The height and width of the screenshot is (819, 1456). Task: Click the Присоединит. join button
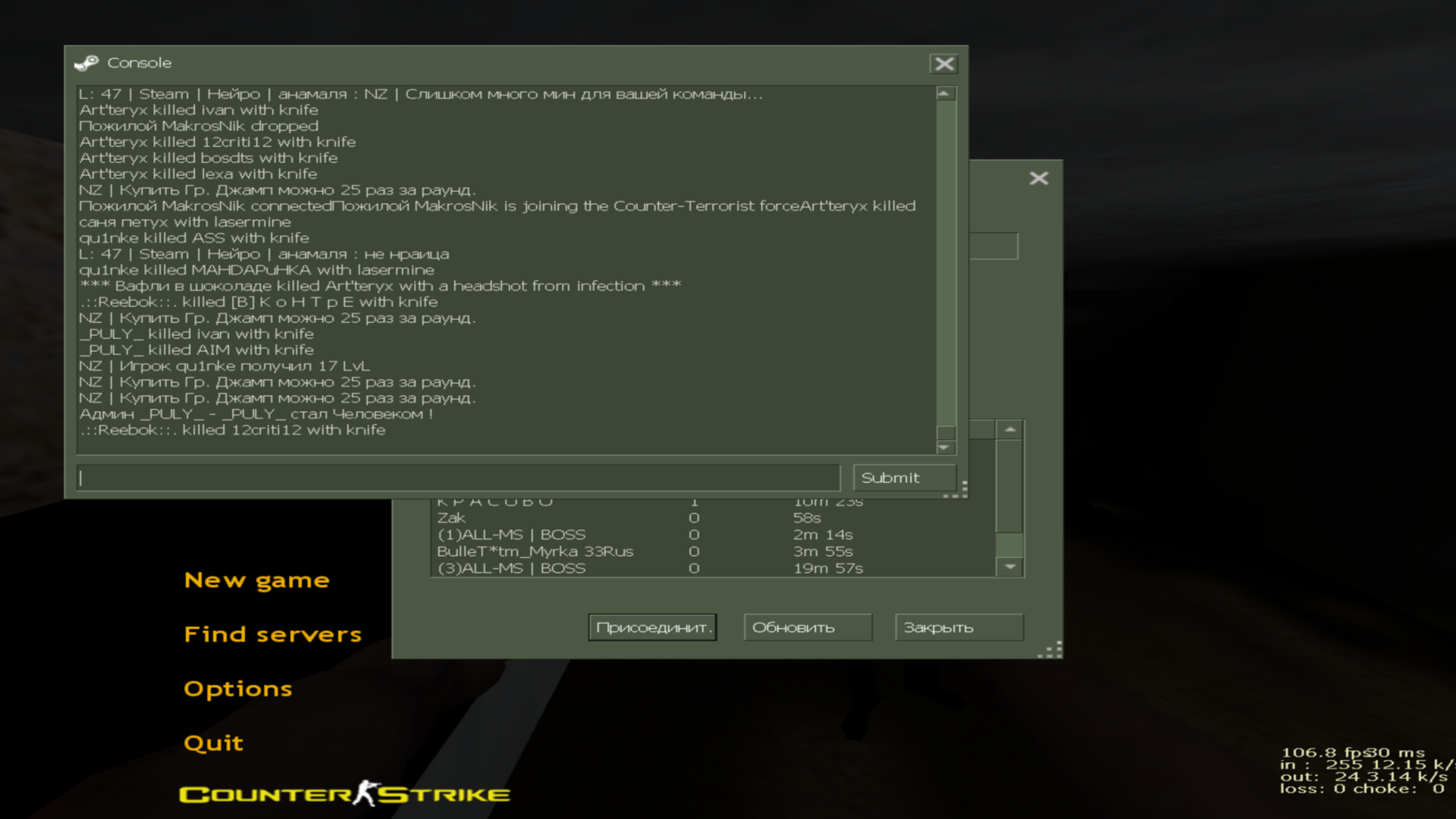tap(652, 627)
